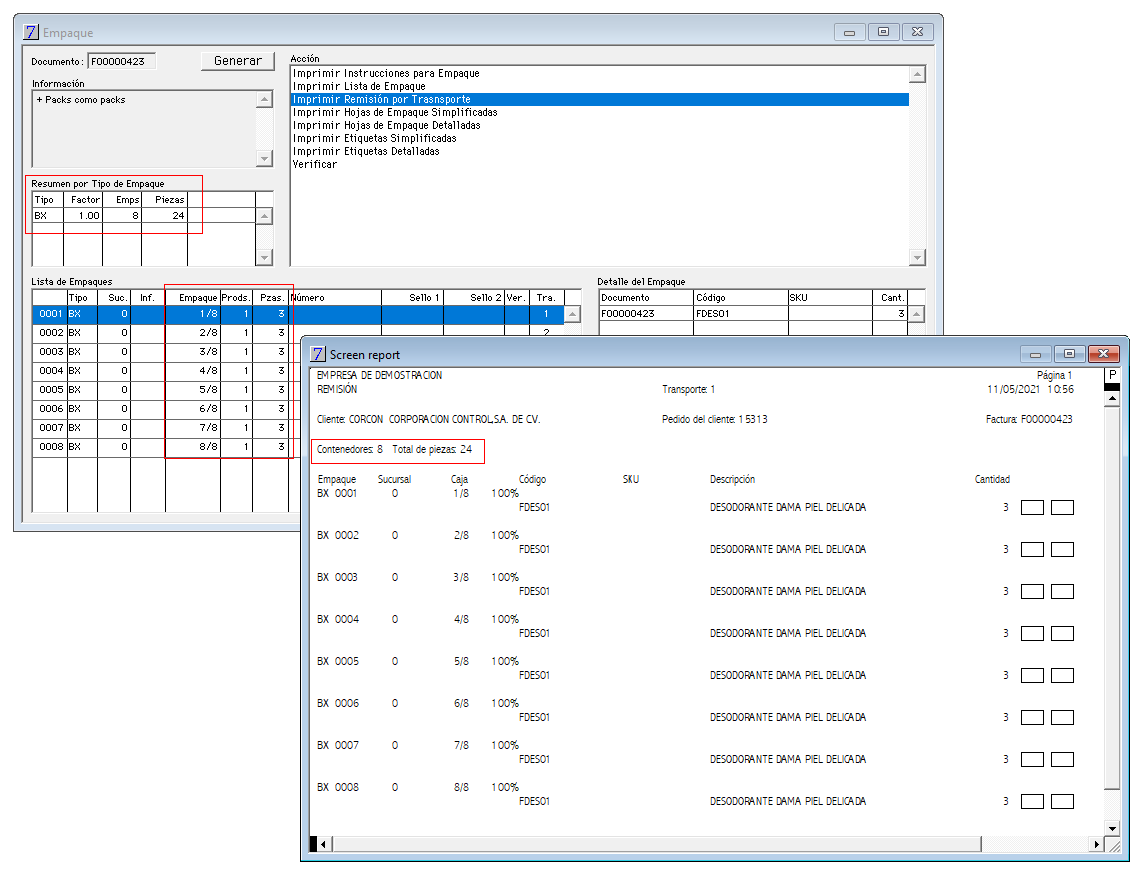Maximize the Empaque window
The height and width of the screenshot is (874, 1142).
click(883, 32)
